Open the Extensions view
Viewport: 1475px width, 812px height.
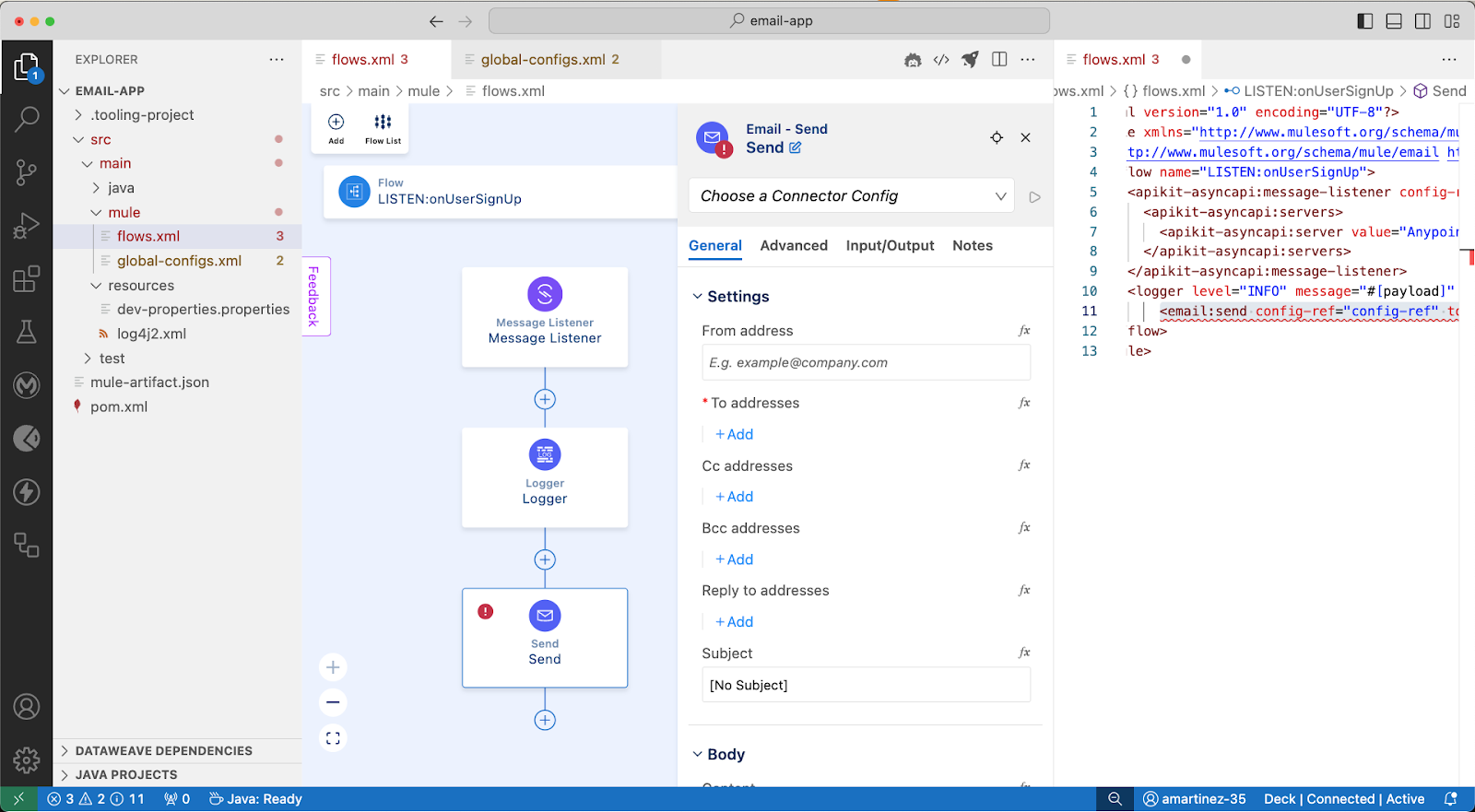coord(27,278)
